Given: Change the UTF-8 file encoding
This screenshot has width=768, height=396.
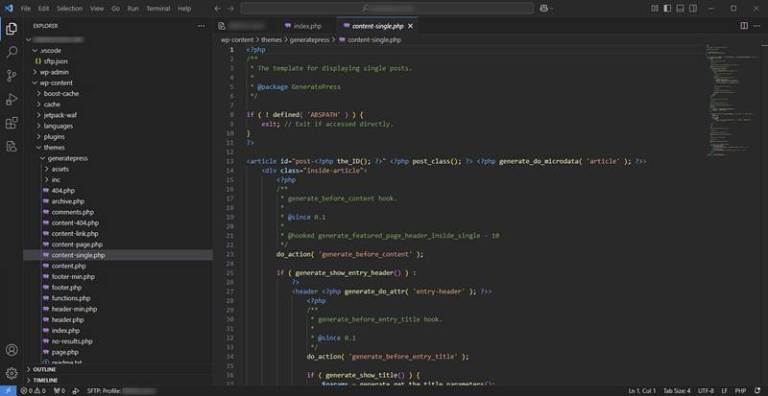Looking at the screenshot, I should (x=706, y=391).
